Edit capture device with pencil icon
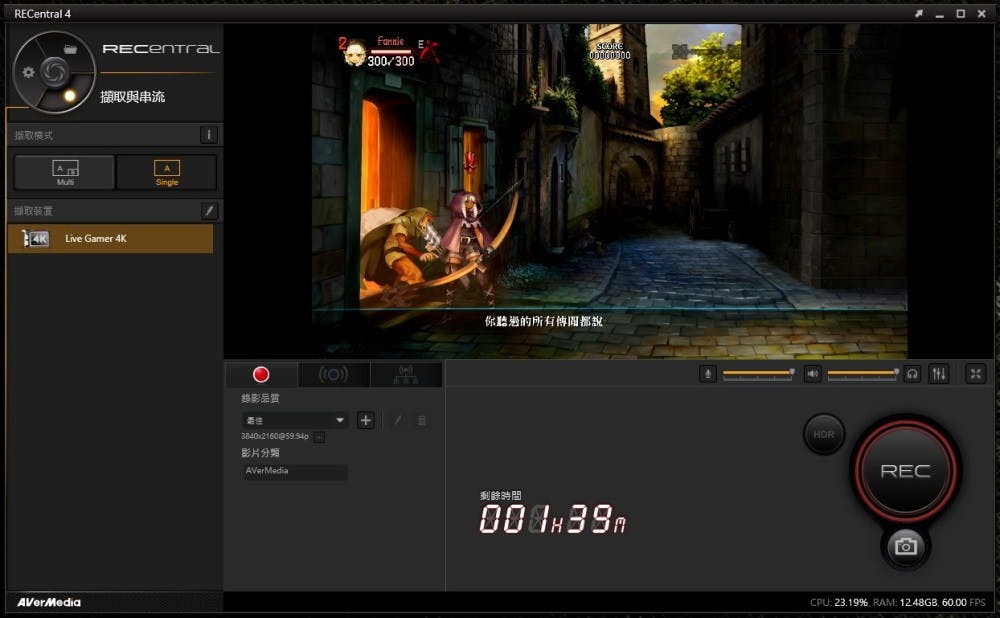This screenshot has width=1000, height=618. pyautogui.click(x=209, y=211)
